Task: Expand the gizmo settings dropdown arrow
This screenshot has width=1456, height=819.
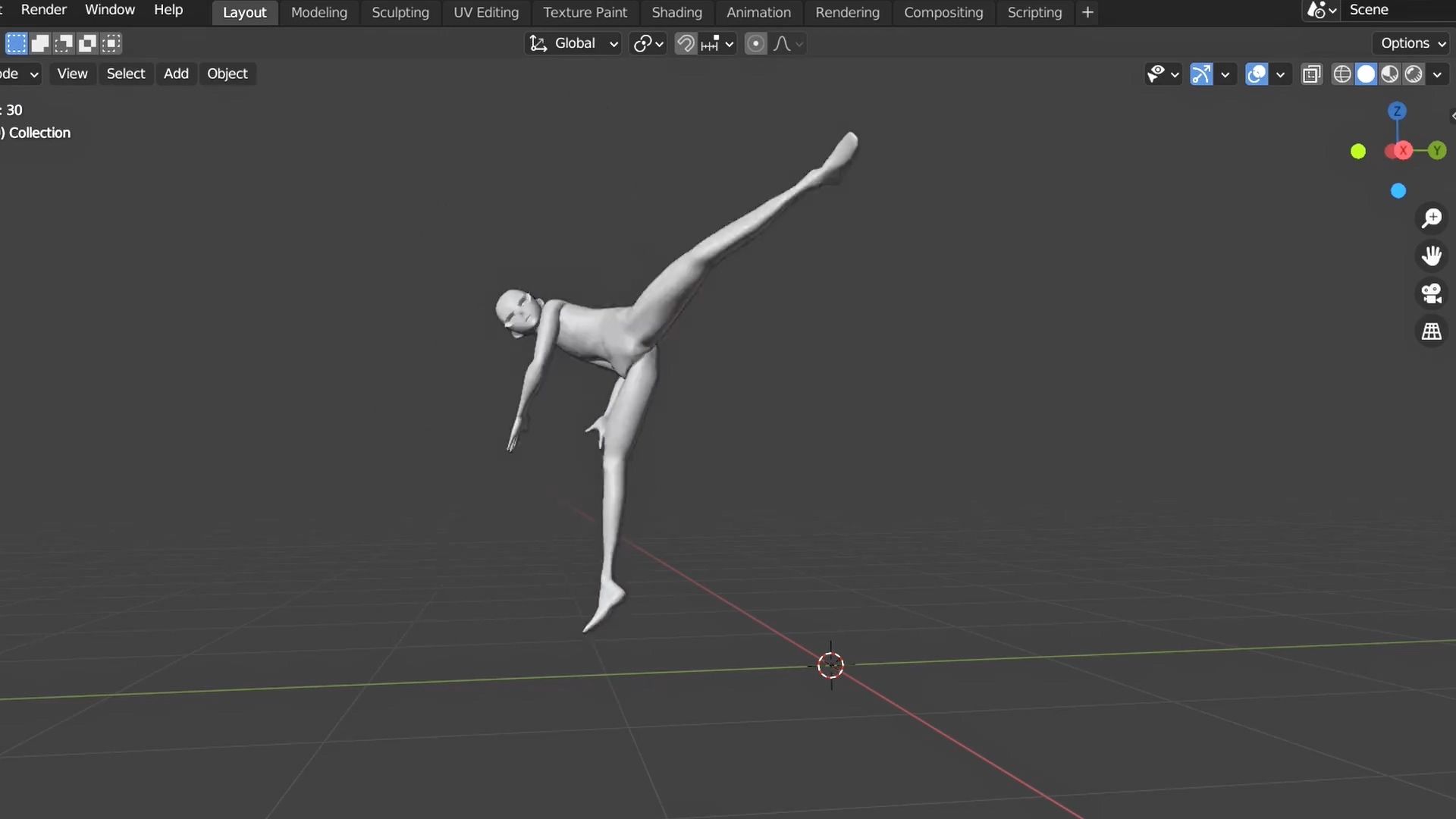Action: pyautogui.click(x=1225, y=74)
